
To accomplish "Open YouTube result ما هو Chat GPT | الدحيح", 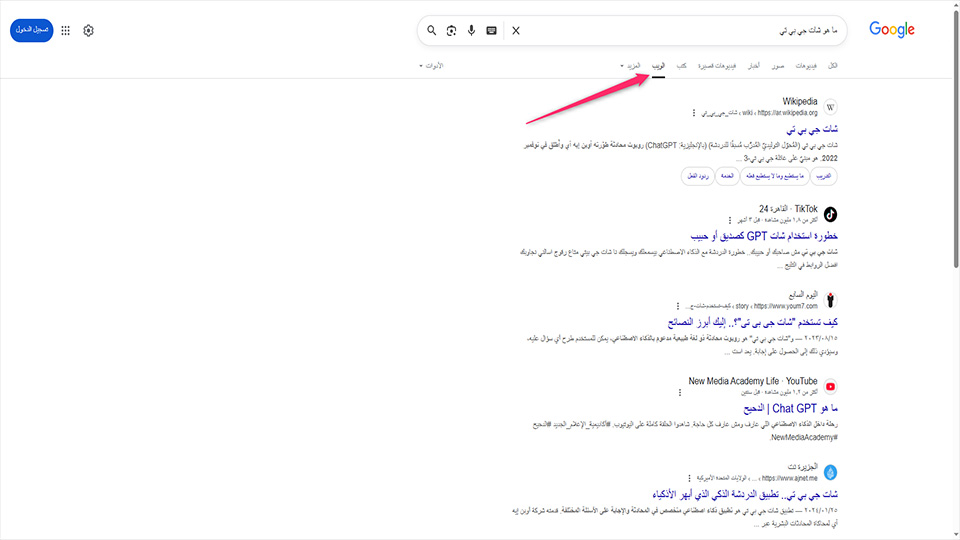I will pyautogui.click(x=790, y=408).
